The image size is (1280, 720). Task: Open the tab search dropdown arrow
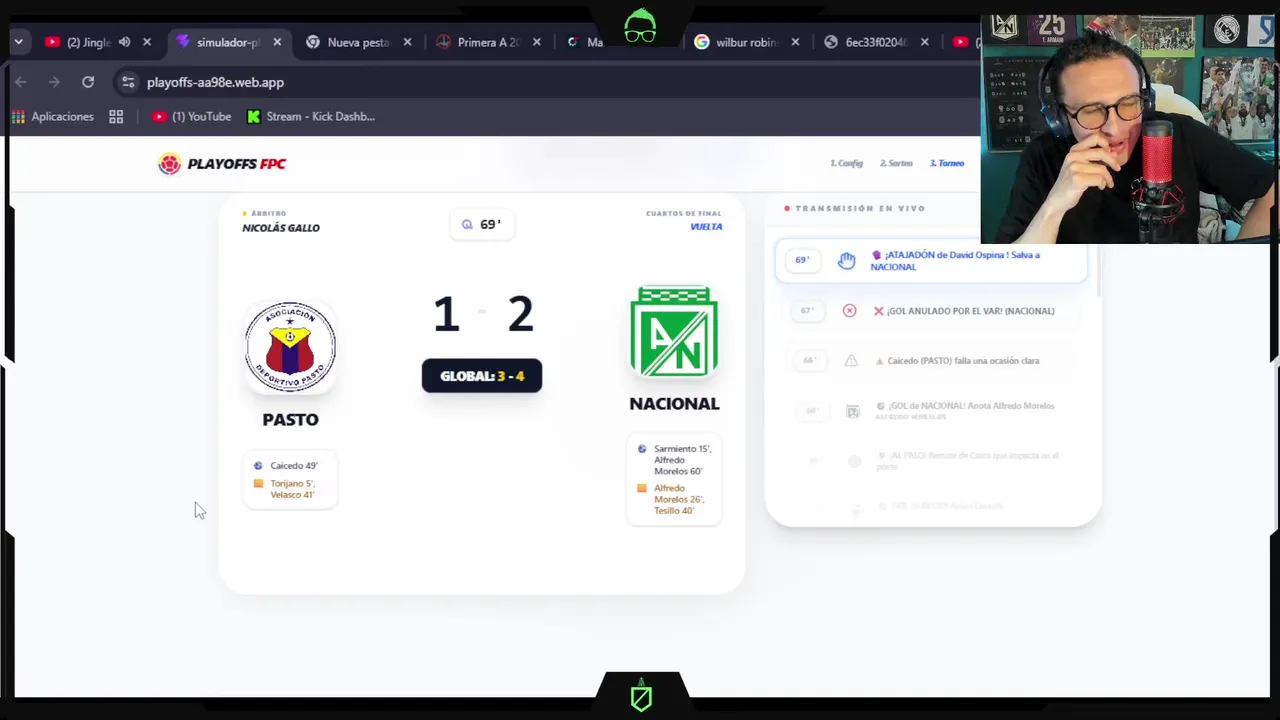point(19,42)
